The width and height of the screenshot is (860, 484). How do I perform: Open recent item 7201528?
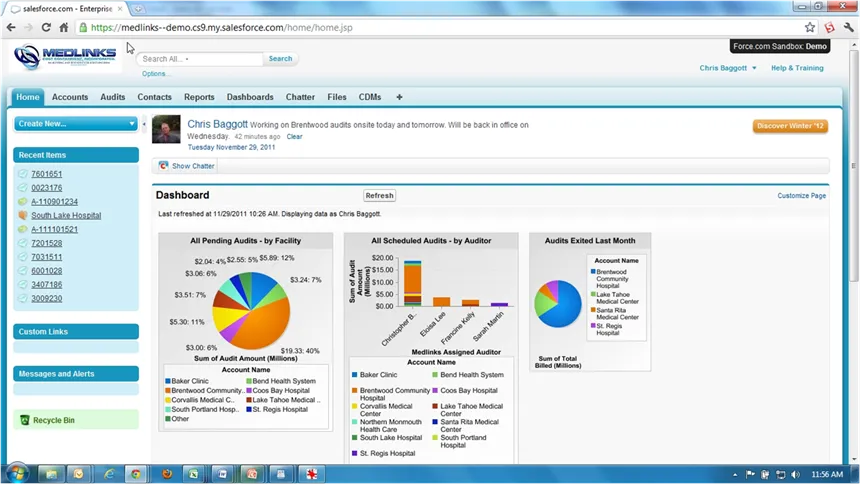click(x=47, y=243)
